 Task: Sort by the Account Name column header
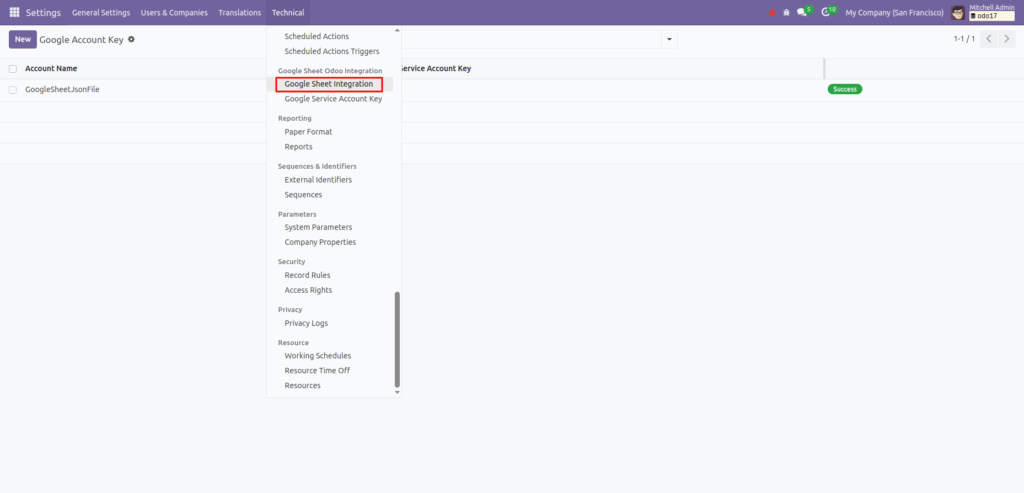[x=51, y=69]
